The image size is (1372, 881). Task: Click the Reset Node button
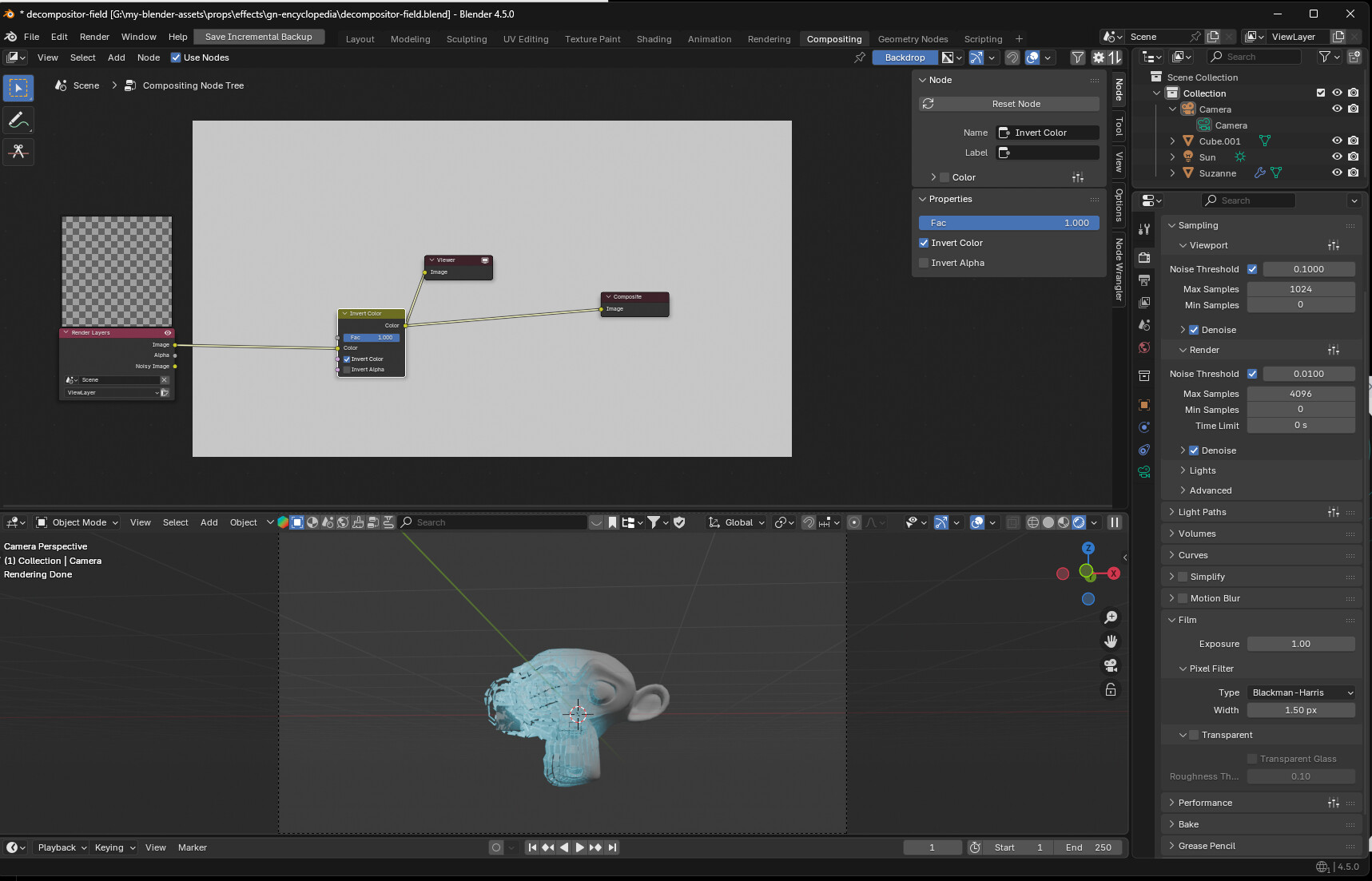1009,104
